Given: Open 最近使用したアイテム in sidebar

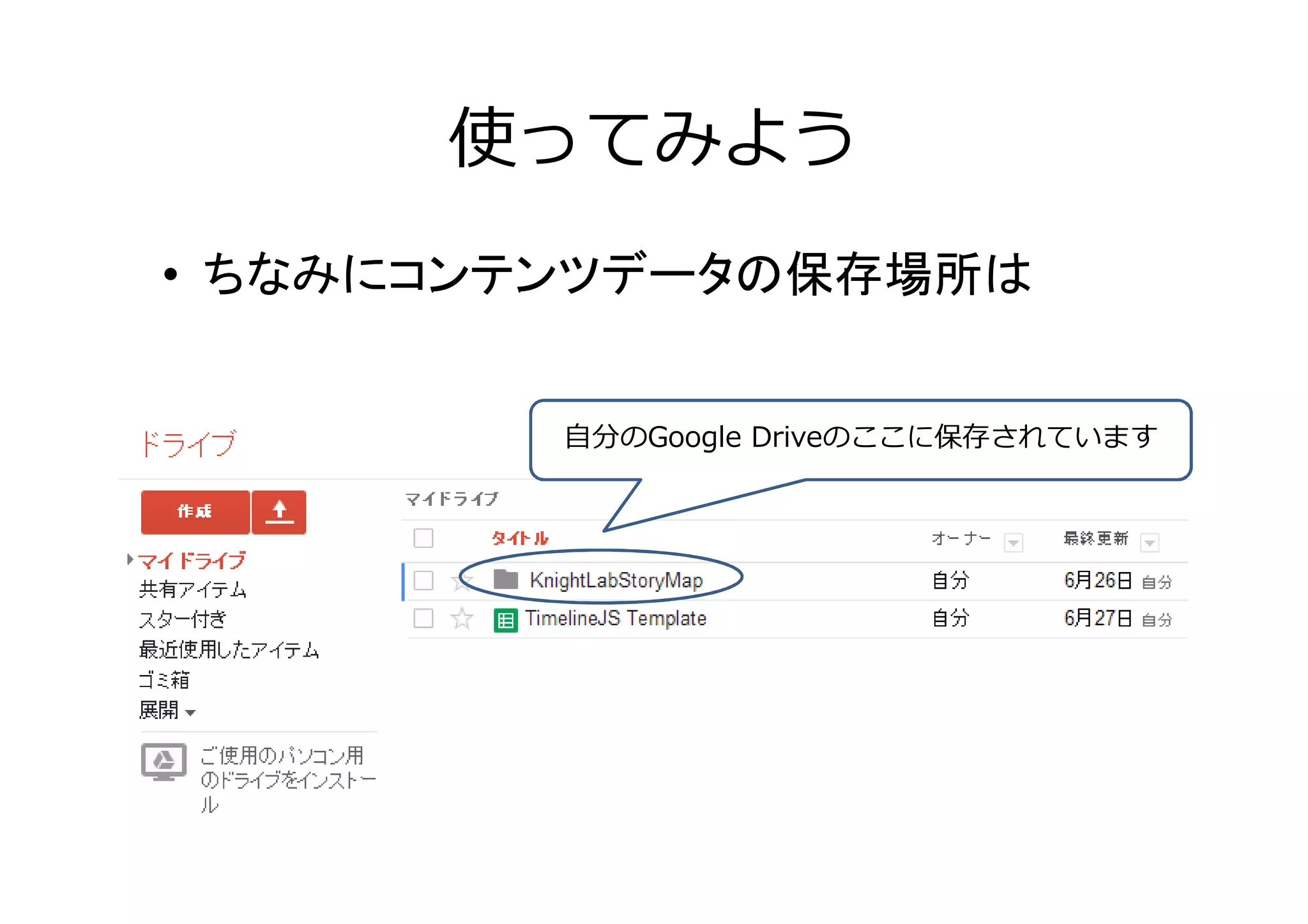Looking at the screenshot, I should pos(229,650).
